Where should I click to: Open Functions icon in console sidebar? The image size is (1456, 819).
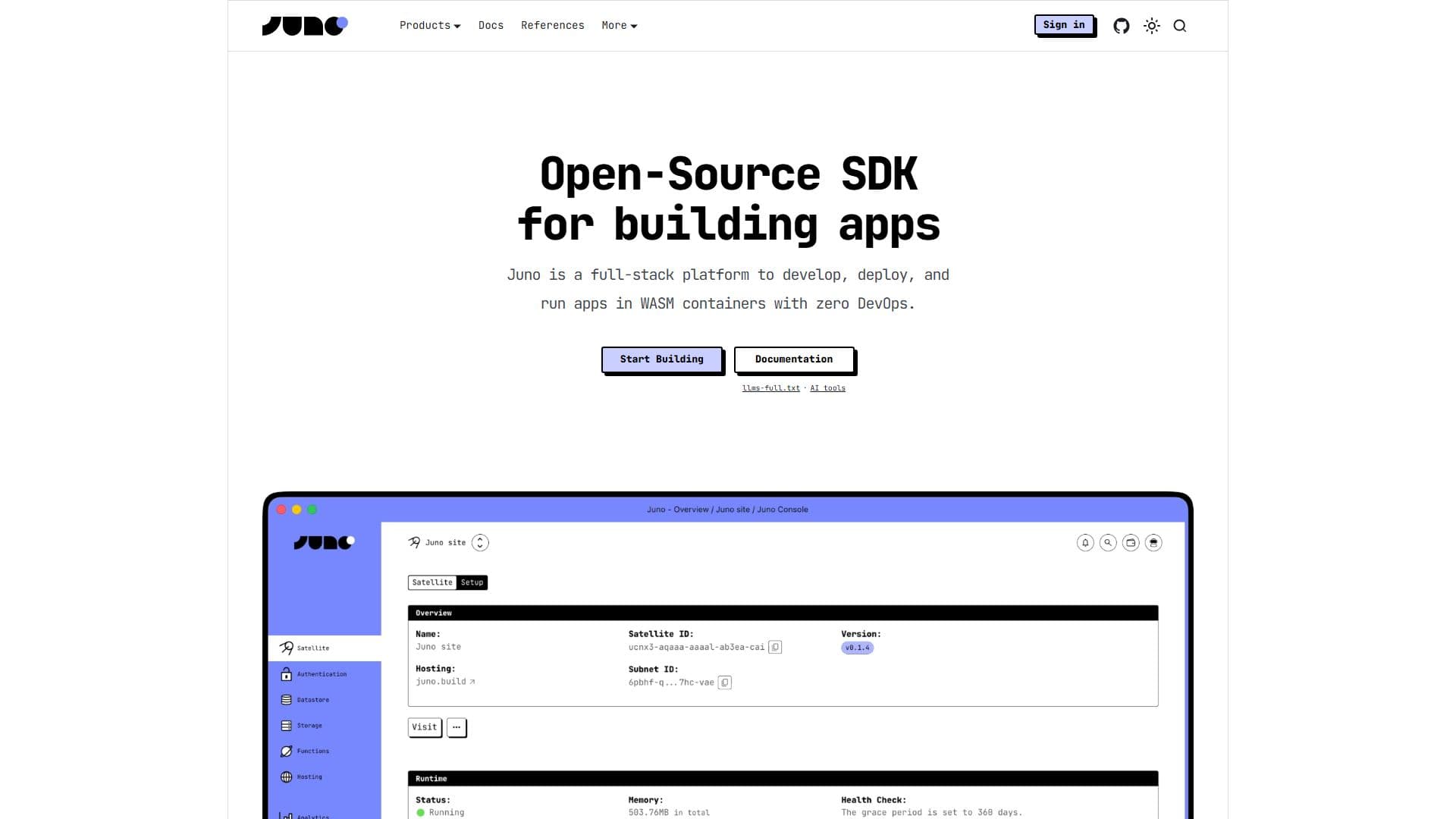(286, 752)
